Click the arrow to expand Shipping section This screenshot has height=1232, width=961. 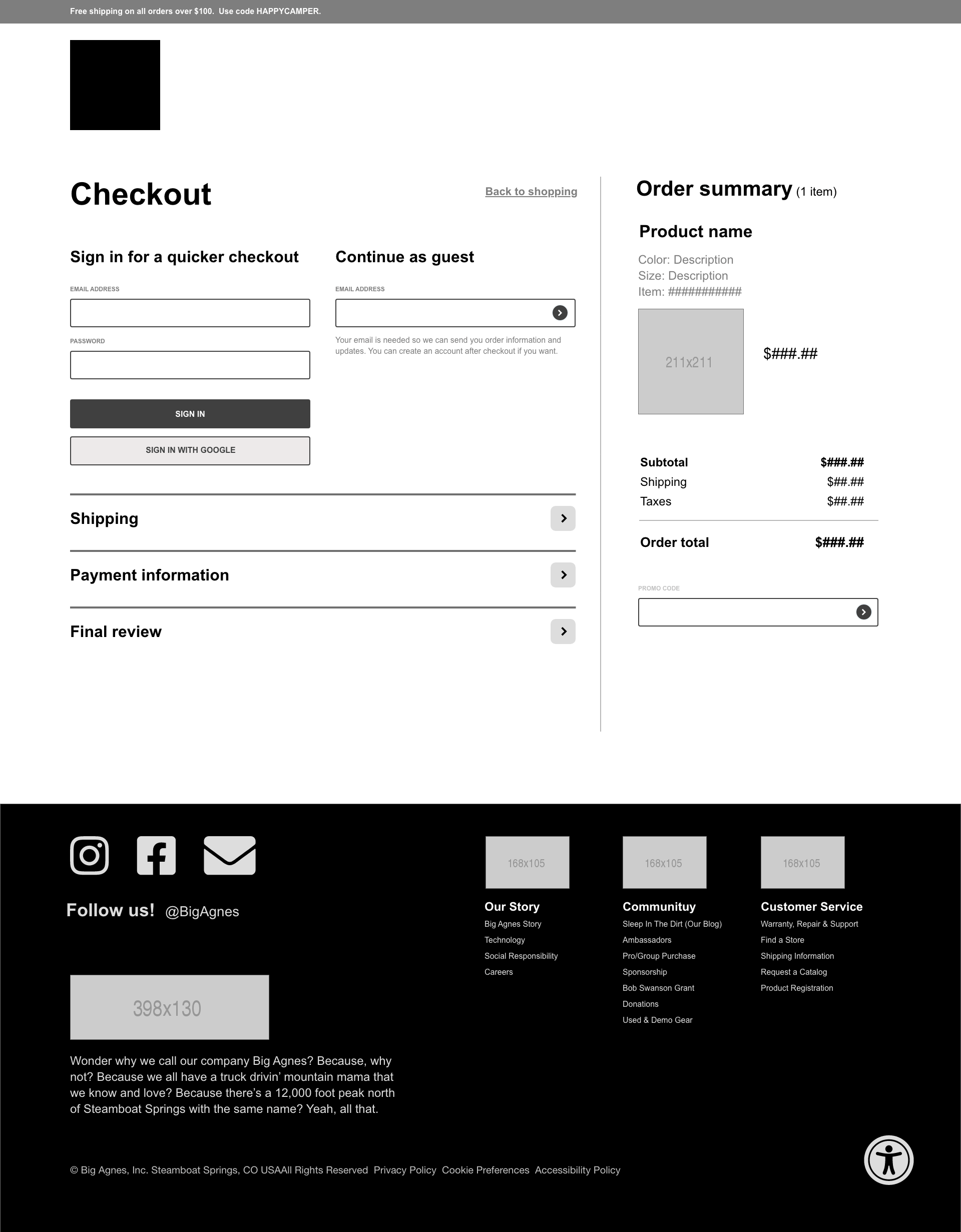click(563, 518)
